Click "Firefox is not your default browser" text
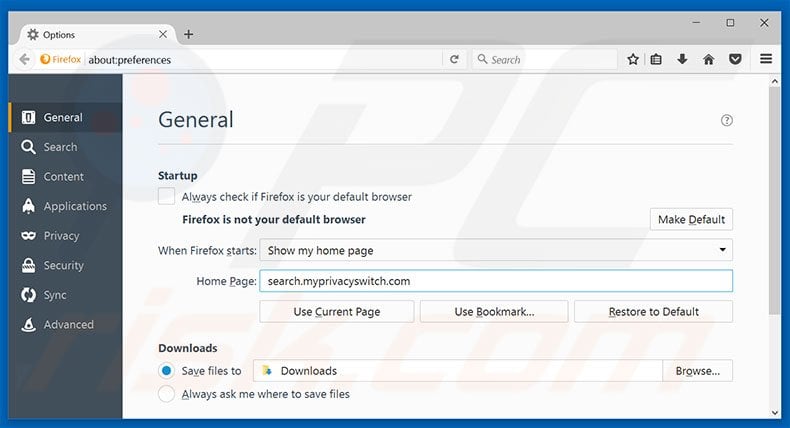 pos(274,219)
